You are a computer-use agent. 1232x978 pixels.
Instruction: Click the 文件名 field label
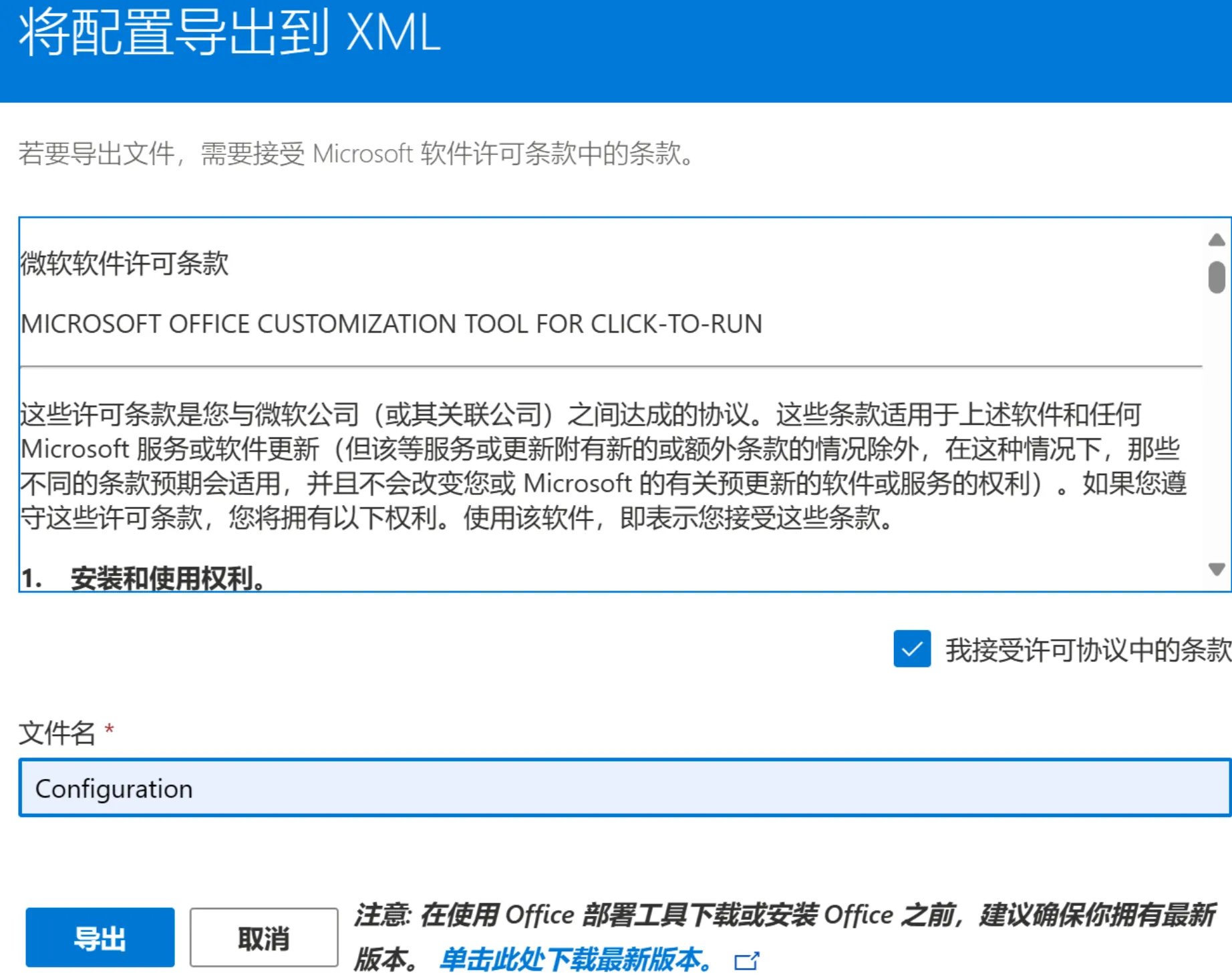57,733
